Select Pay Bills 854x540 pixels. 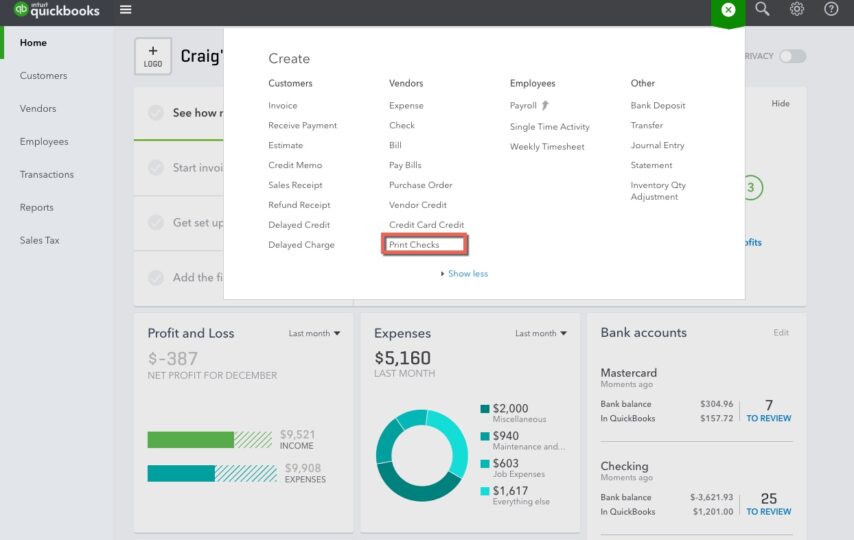click(405, 165)
